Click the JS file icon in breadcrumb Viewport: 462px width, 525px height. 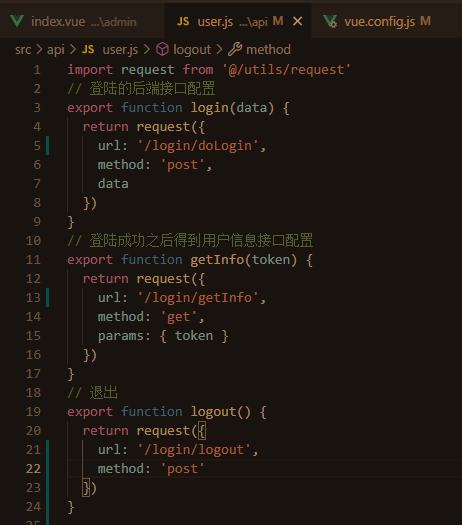click(88, 50)
